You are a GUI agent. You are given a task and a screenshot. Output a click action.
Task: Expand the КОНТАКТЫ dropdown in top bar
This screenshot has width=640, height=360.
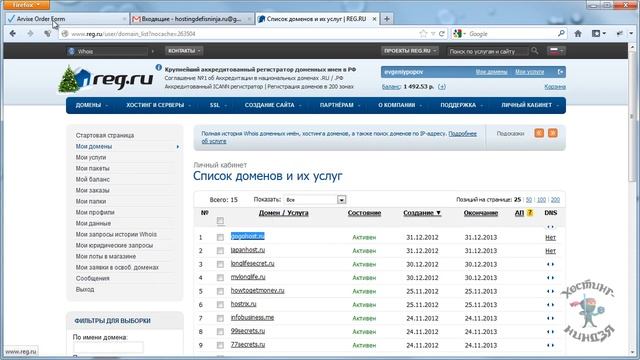pyautogui.click(x=184, y=51)
